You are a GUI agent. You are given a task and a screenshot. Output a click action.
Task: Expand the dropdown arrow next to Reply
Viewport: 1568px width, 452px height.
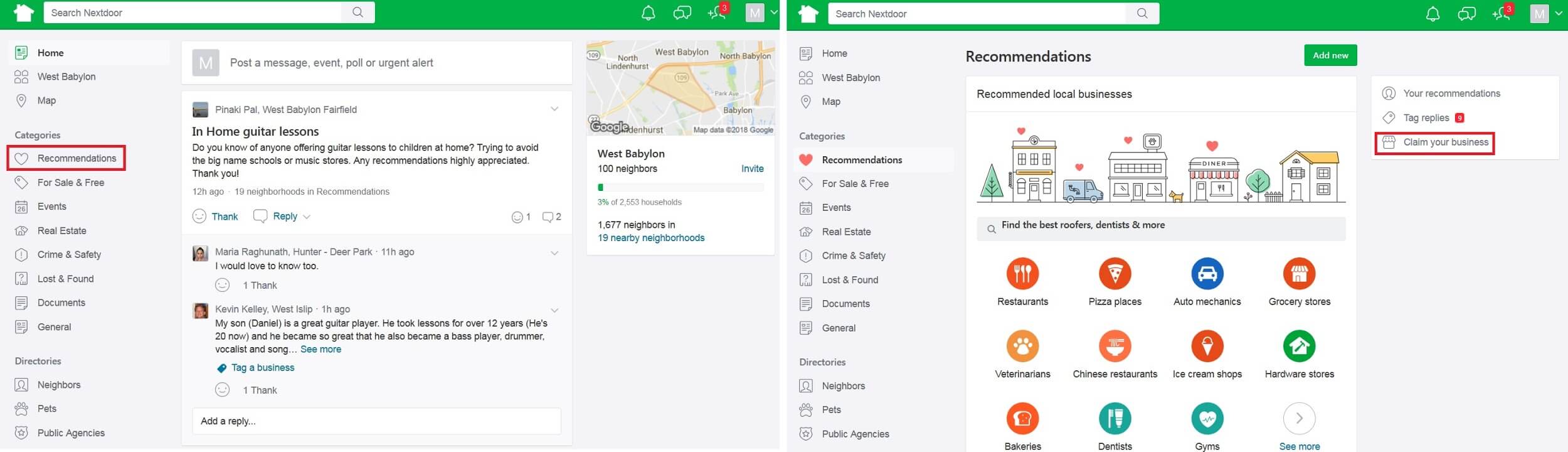pos(307,217)
